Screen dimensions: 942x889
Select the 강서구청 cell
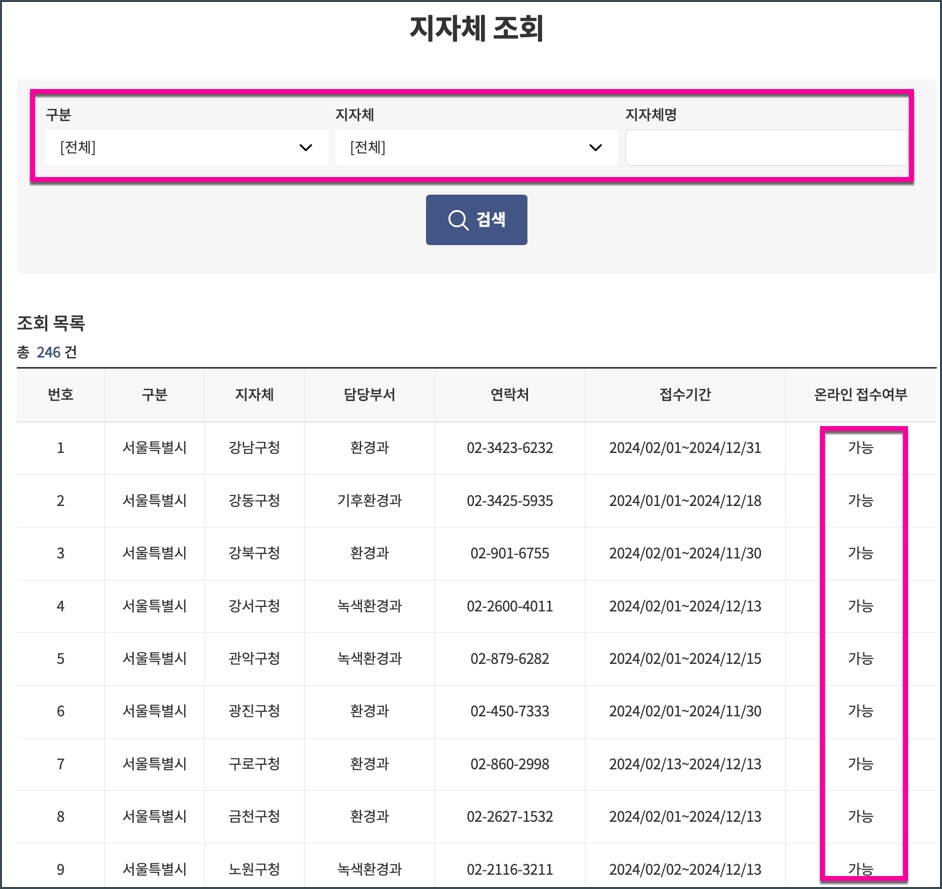pos(254,605)
